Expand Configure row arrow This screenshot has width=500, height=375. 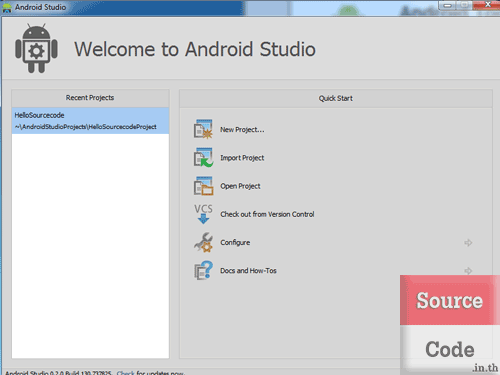(x=468, y=243)
